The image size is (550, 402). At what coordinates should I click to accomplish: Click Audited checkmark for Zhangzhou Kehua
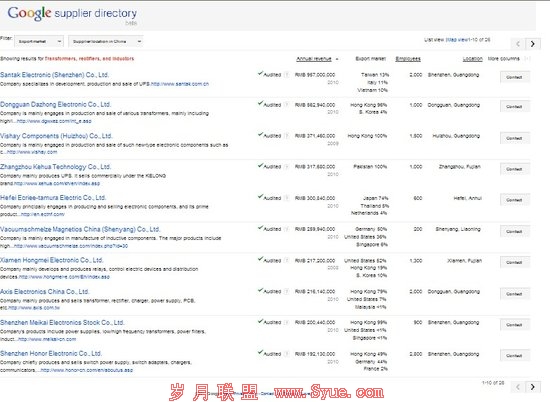(x=260, y=166)
